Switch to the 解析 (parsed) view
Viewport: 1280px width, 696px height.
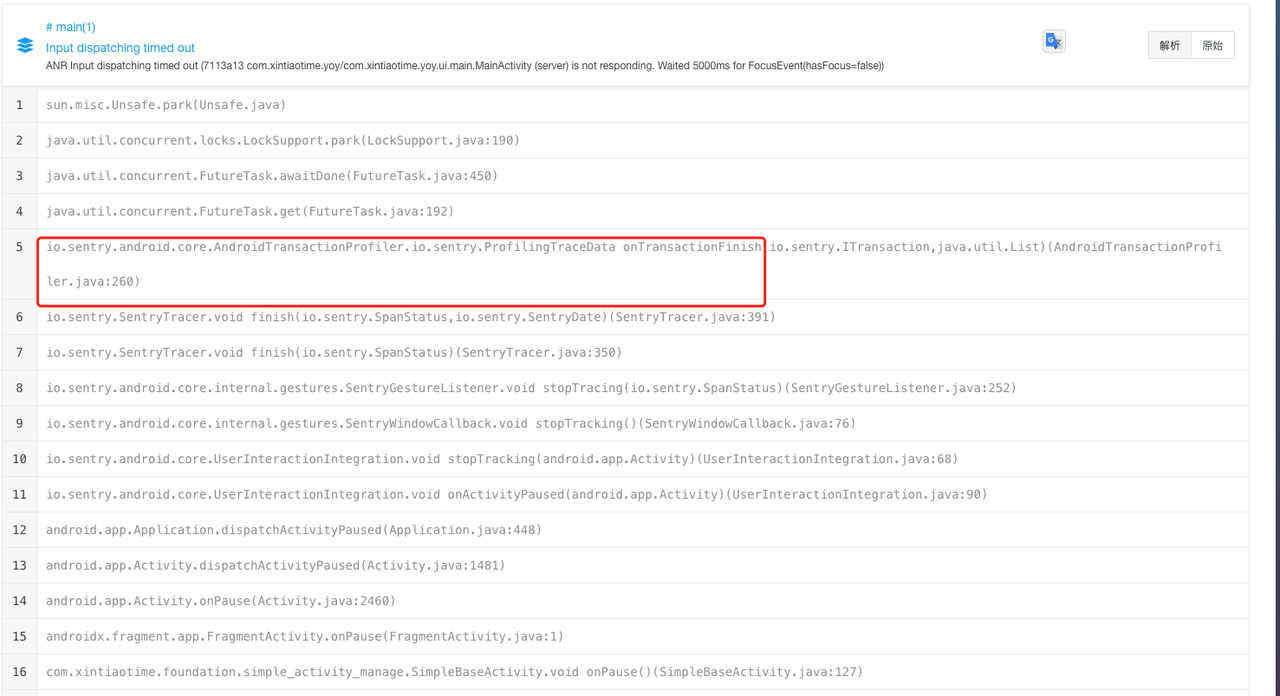click(x=1169, y=45)
